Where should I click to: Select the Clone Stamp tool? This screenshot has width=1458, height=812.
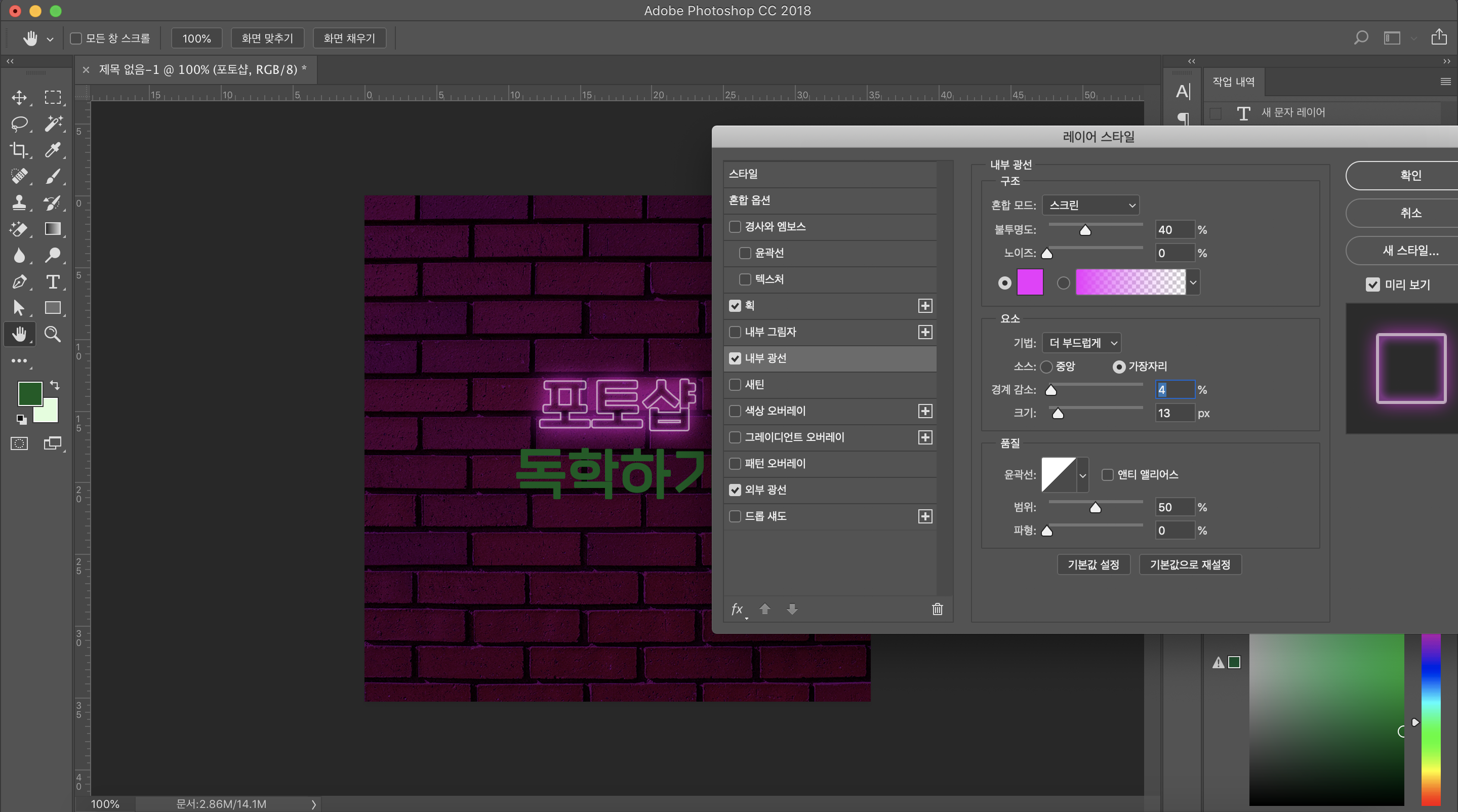[x=19, y=202]
